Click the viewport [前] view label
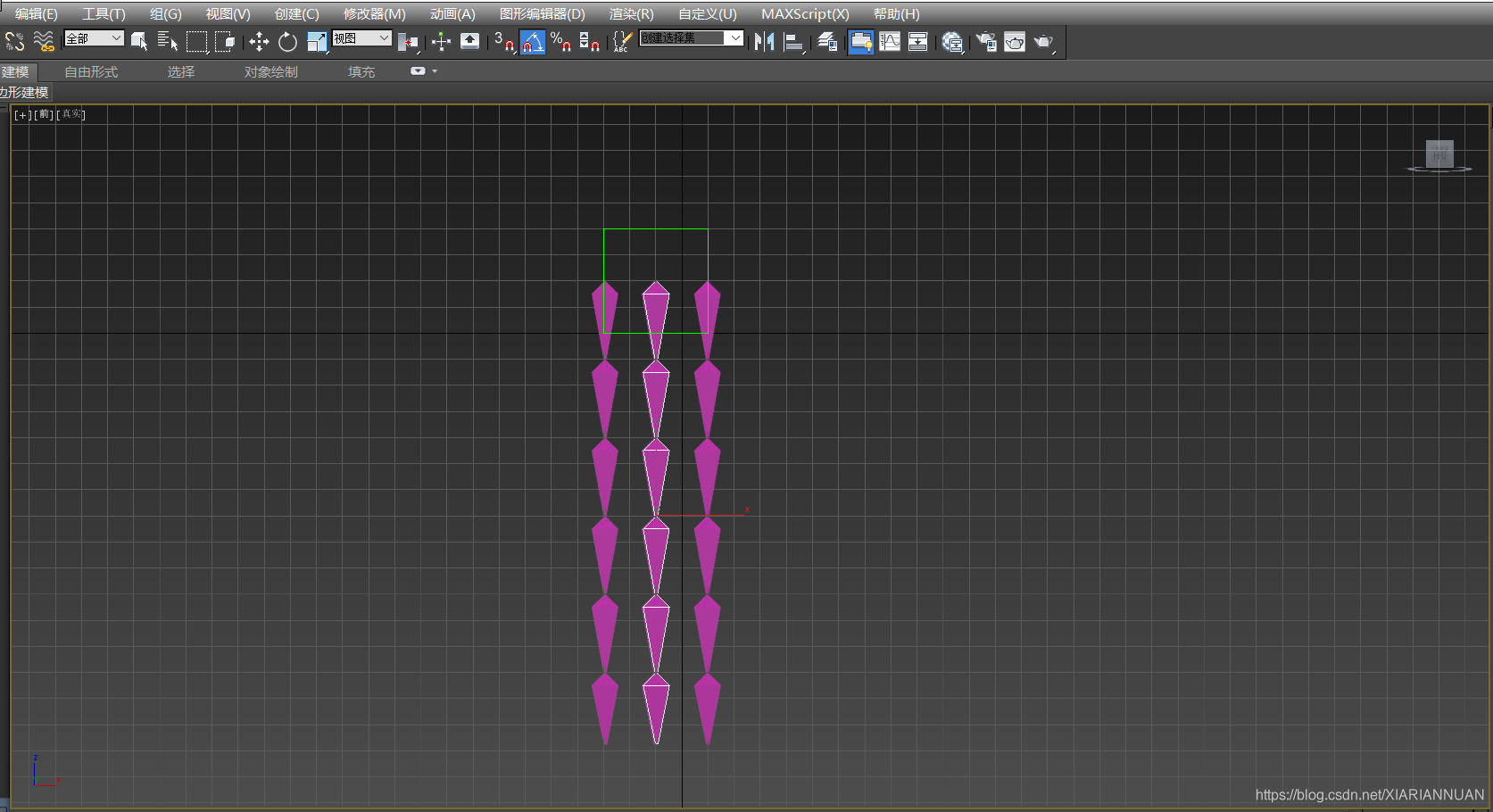The width and height of the screenshot is (1493, 812). [x=44, y=114]
